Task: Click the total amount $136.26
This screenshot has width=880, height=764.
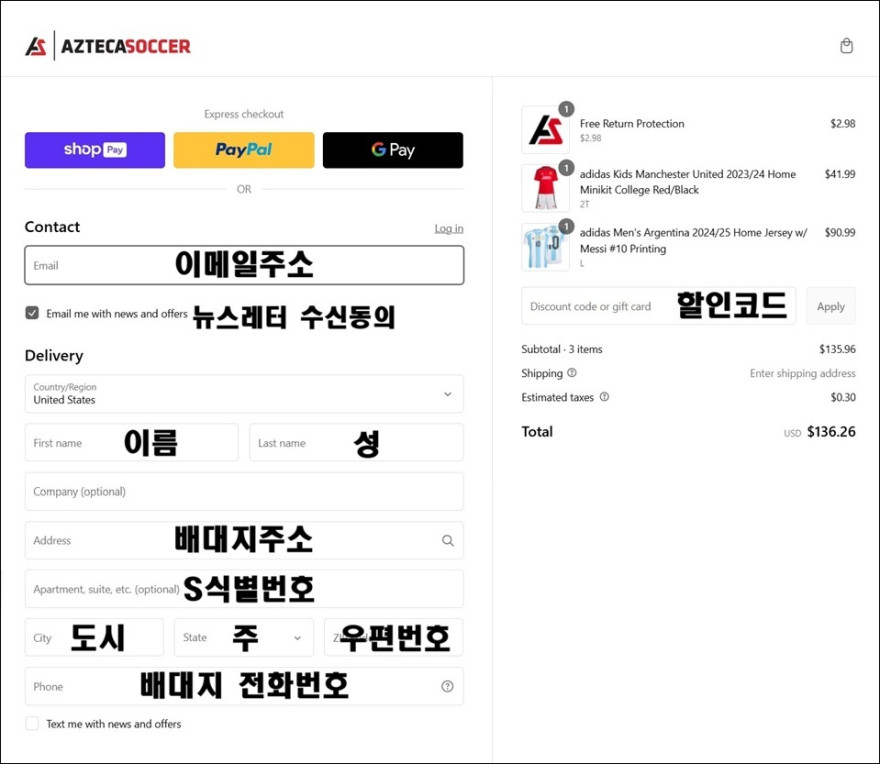Action: (831, 432)
